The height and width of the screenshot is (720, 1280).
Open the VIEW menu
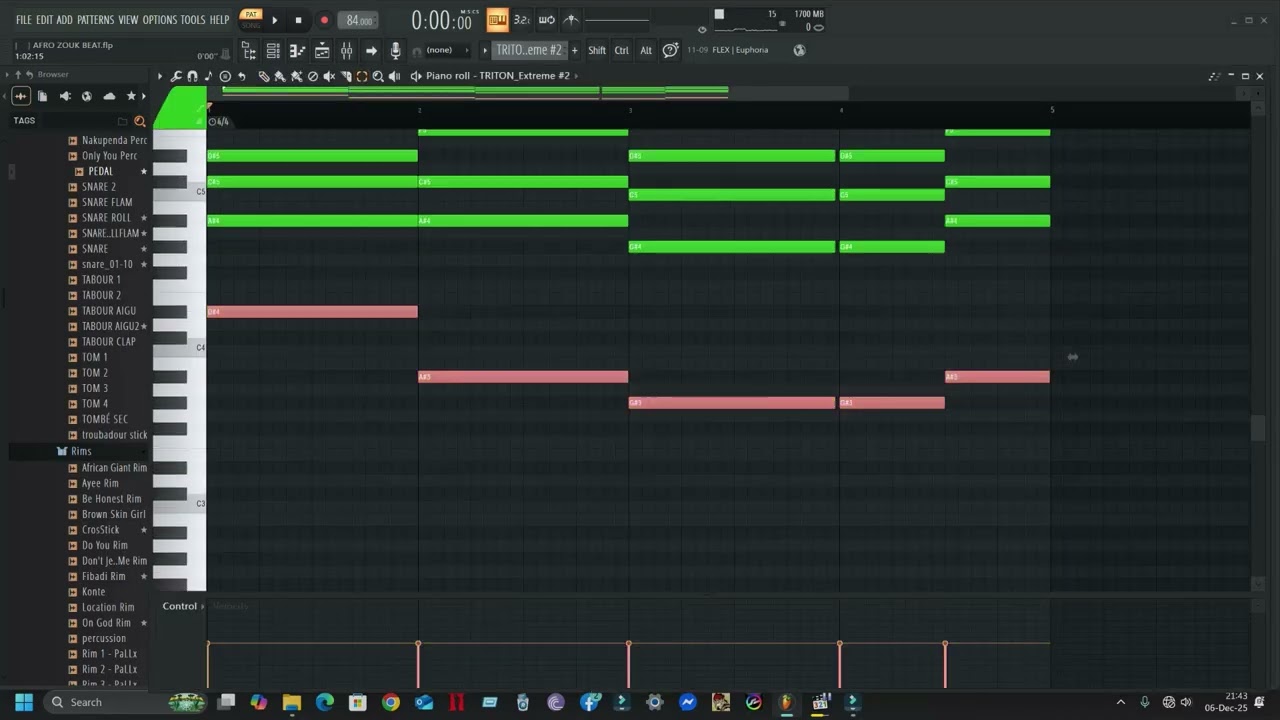[128, 20]
